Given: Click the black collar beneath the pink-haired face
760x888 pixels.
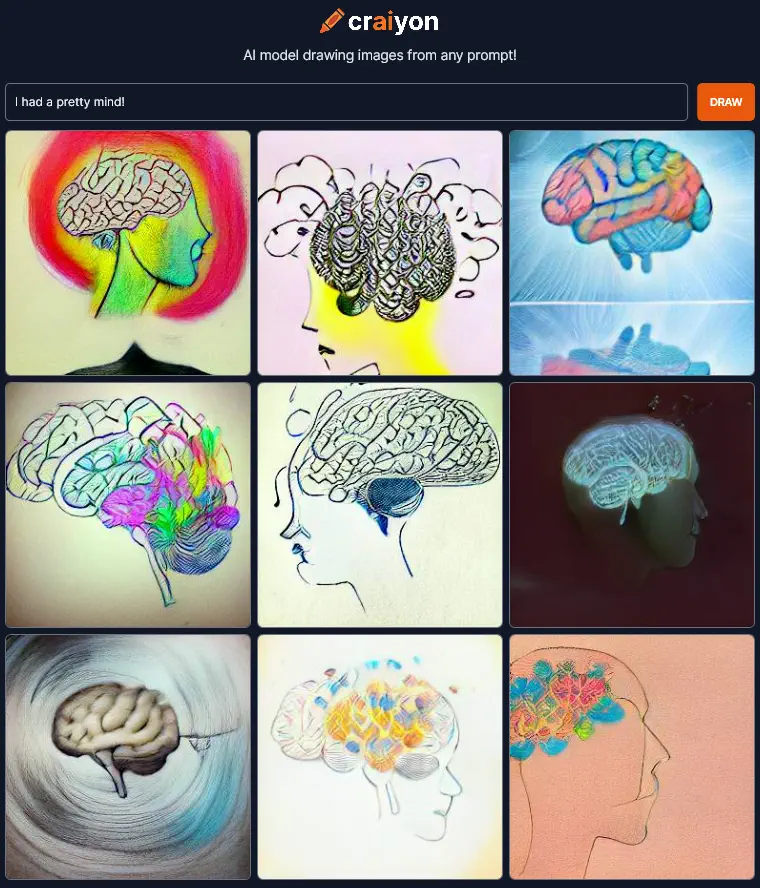Looking at the screenshot, I should 139,360.
